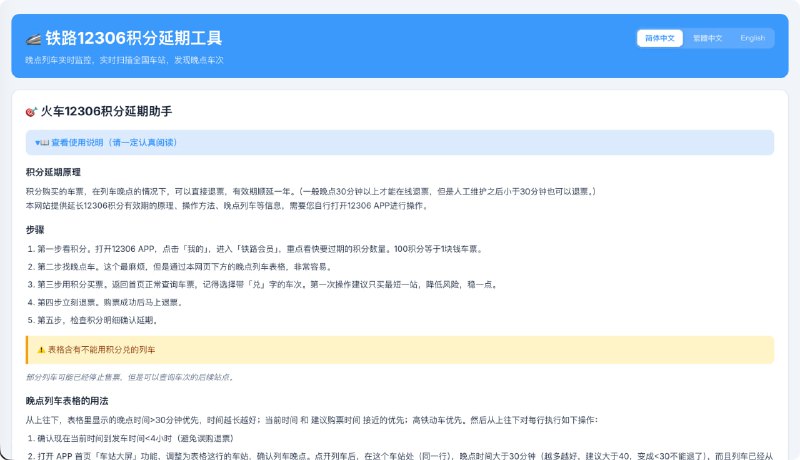Click the 铁路12306积分延期工具 title text

[134, 38]
